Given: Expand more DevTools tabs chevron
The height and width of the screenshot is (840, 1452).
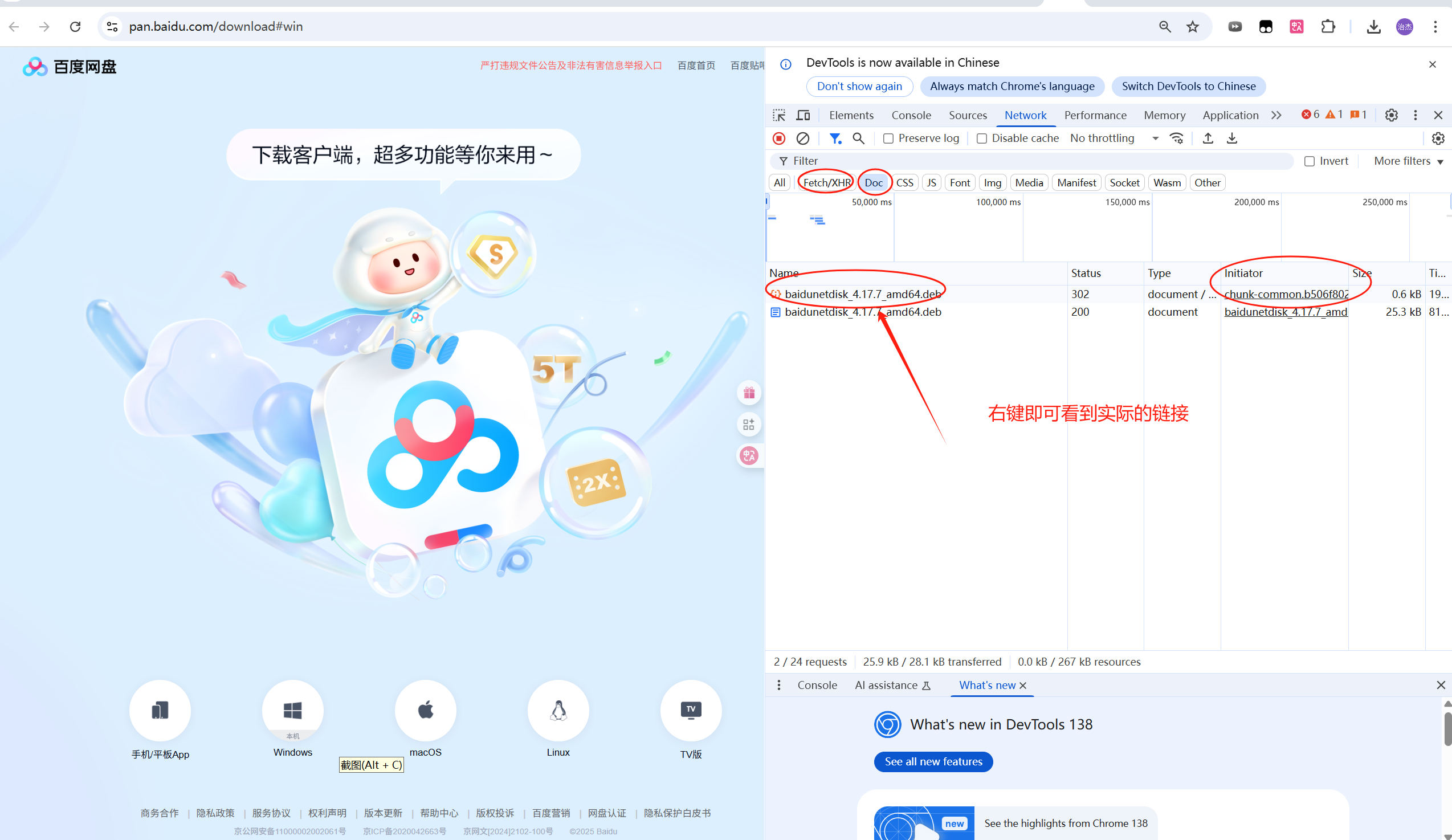Looking at the screenshot, I should [1276, 115].
